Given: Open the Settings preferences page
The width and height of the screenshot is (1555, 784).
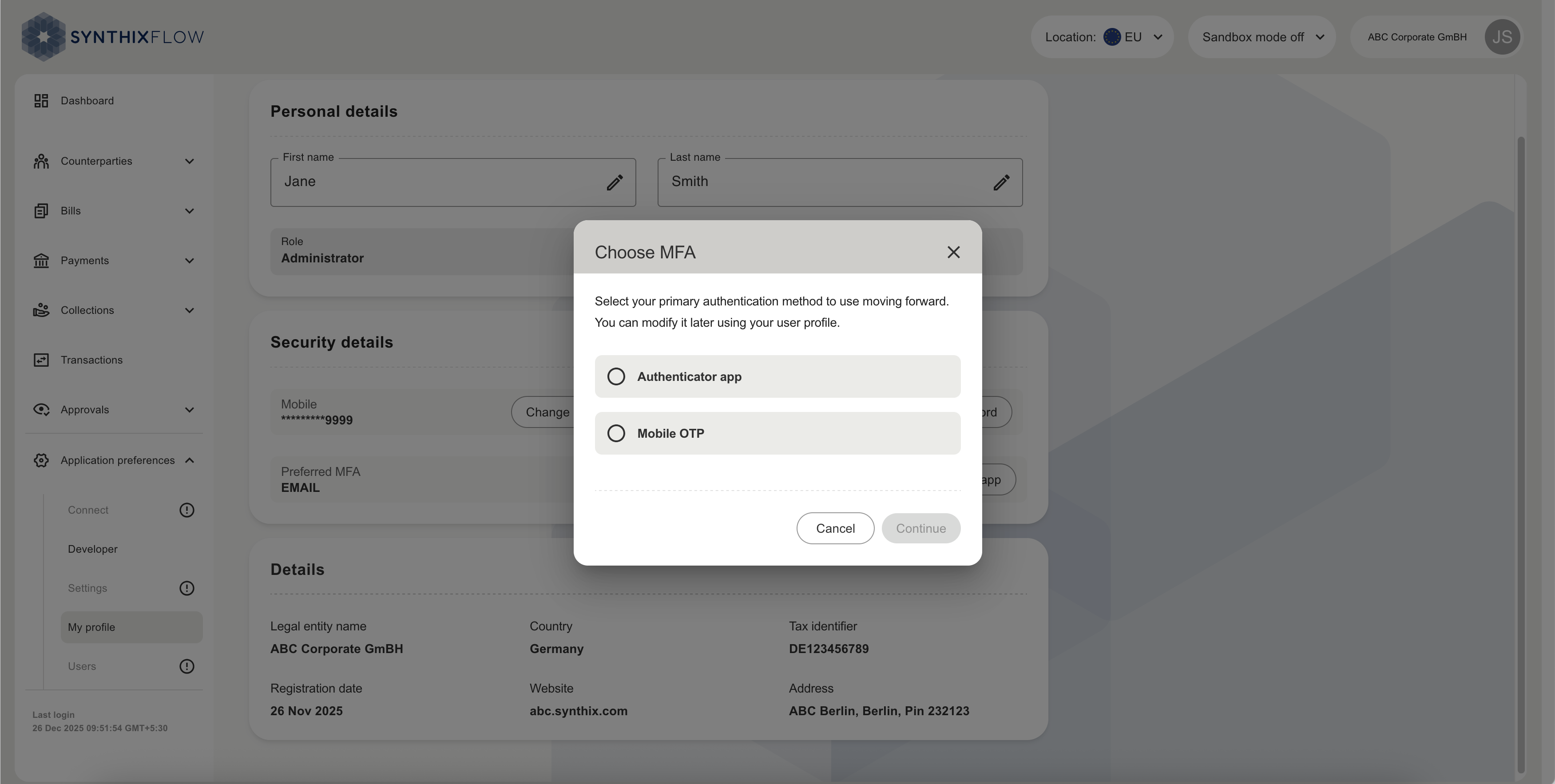Looking at the screenshot, I should (87, 588).
